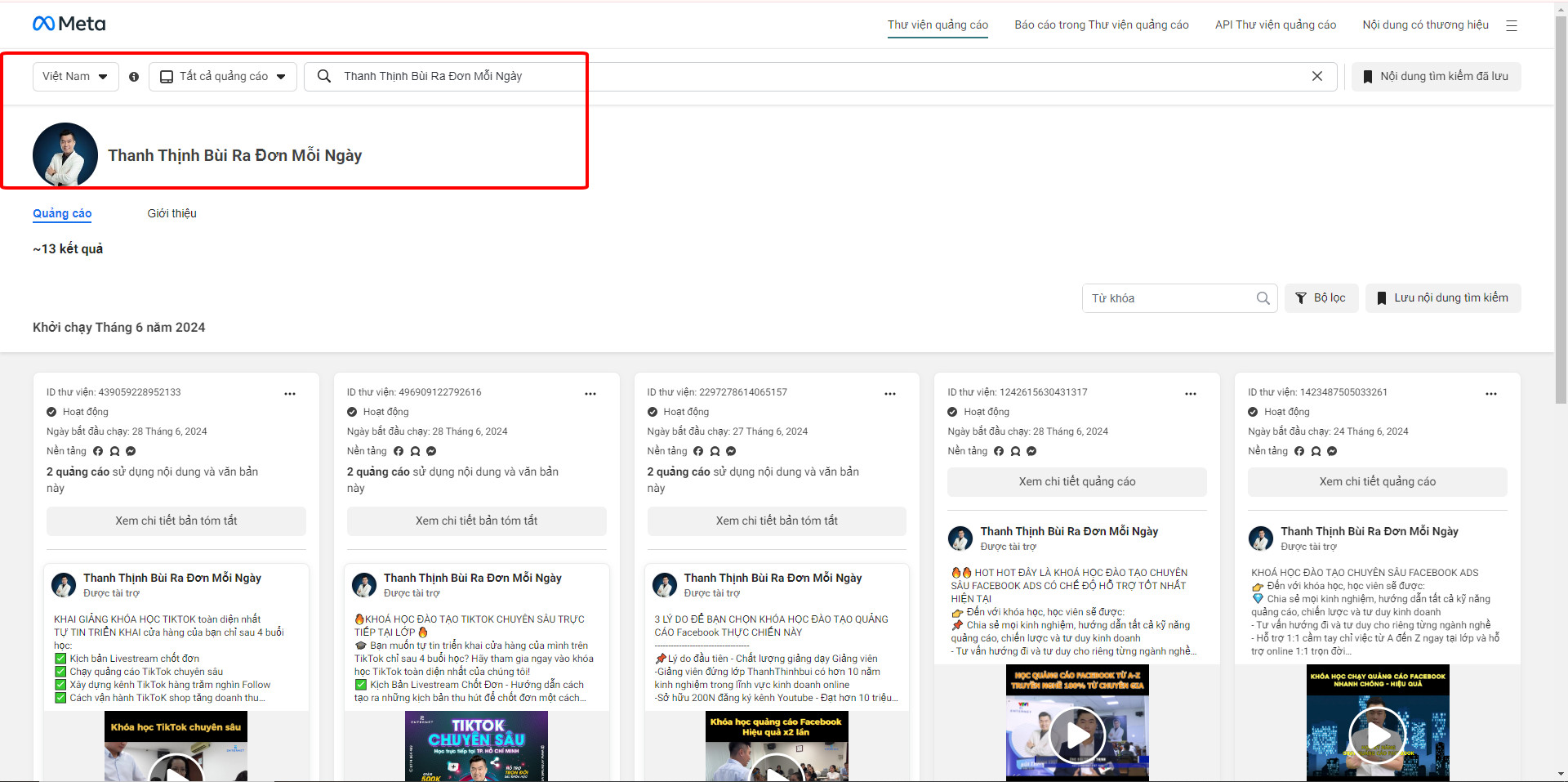Select the ~13 kết quả results text
The image size is (1568, 782).
coord(68,249)
